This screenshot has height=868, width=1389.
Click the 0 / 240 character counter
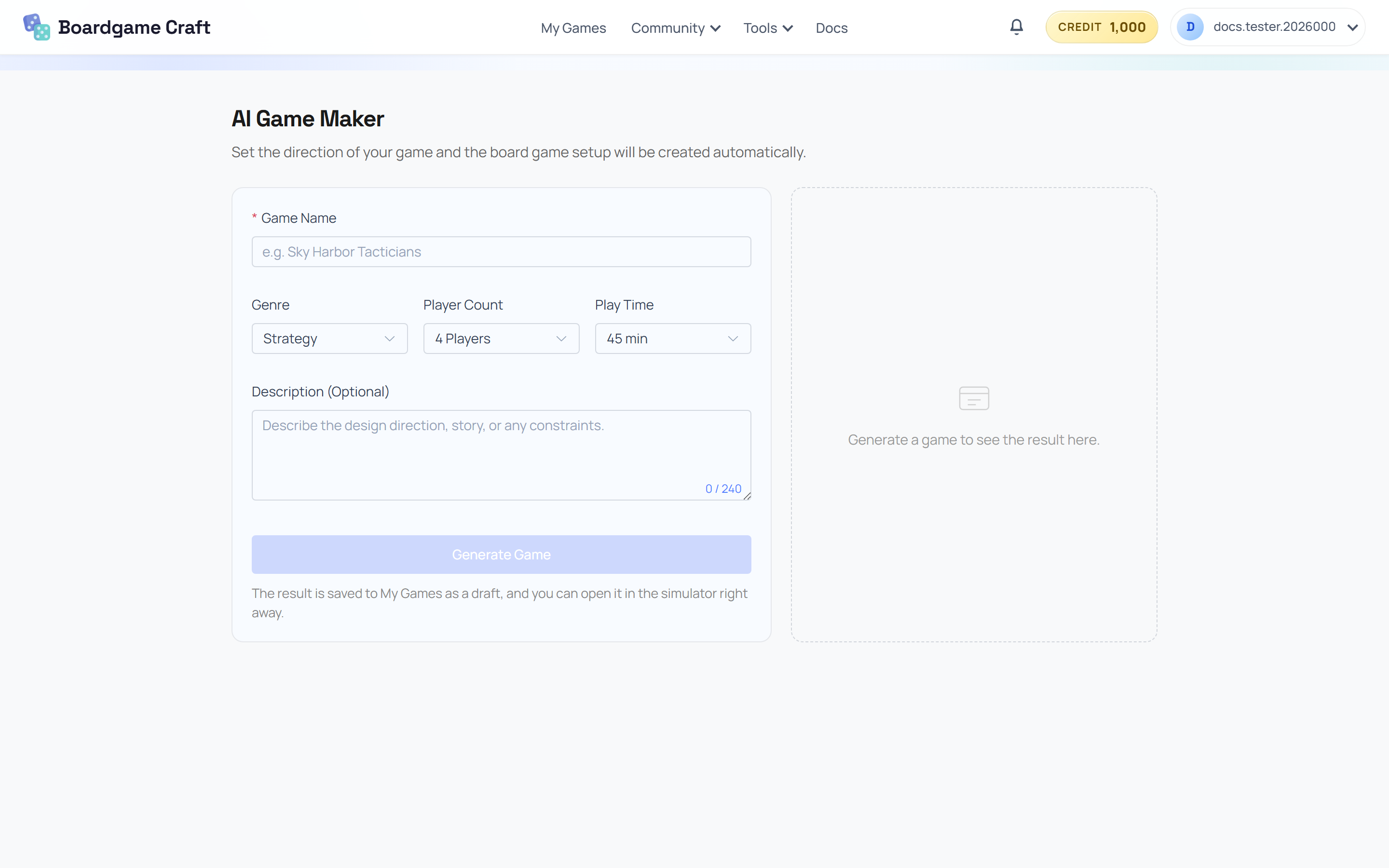723,488
